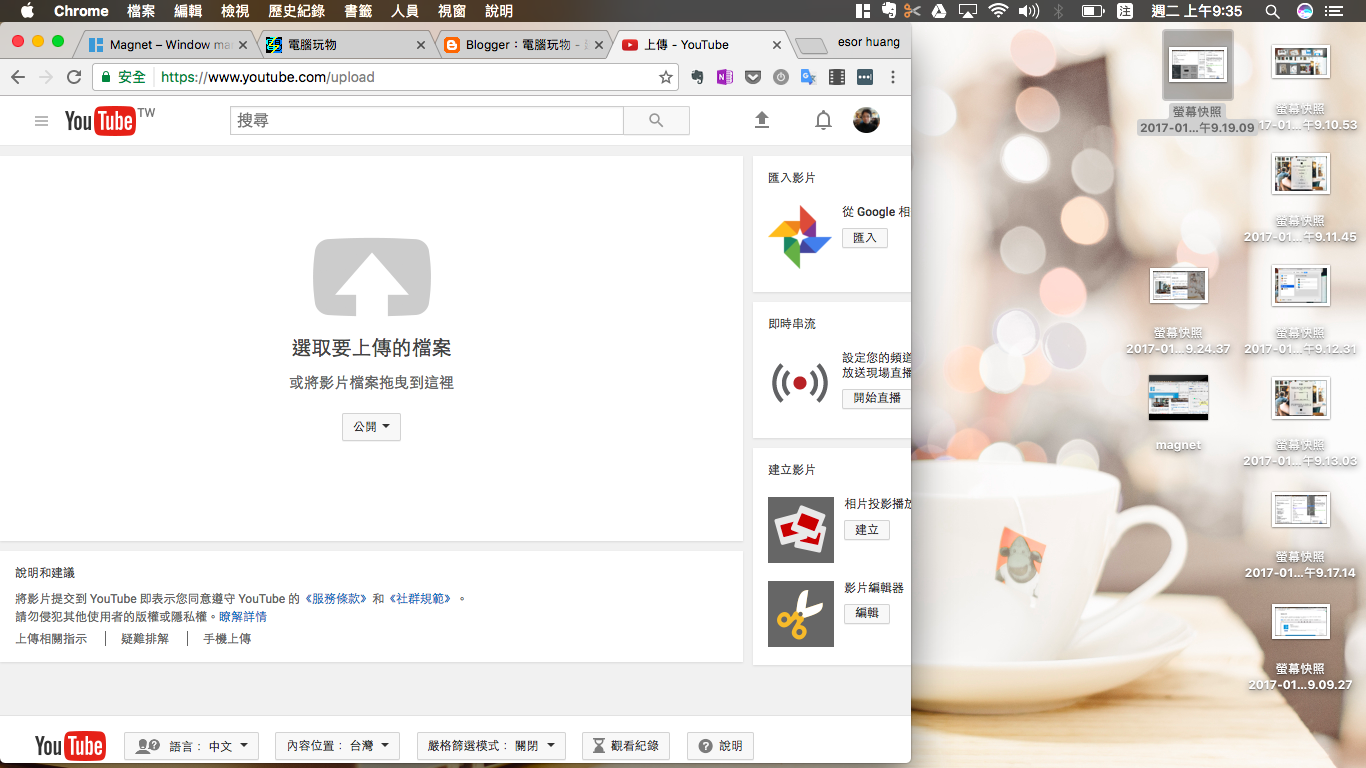Click the 觀看紀錄 history button
The image size is (1366, 768).
pyautogui.click(x=626, y=746)
